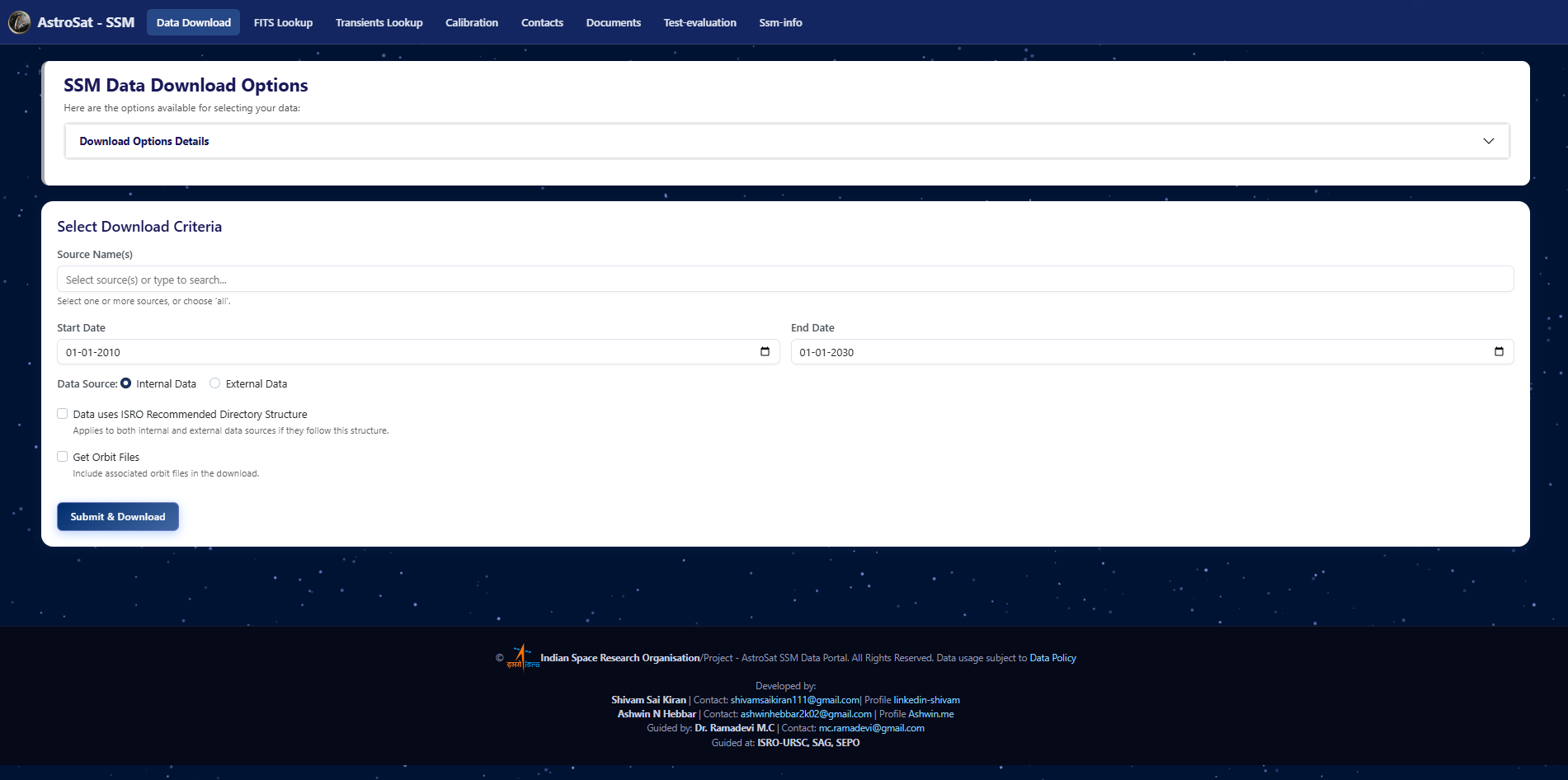Expand the Download Options Details chevron

[1489, 141]
